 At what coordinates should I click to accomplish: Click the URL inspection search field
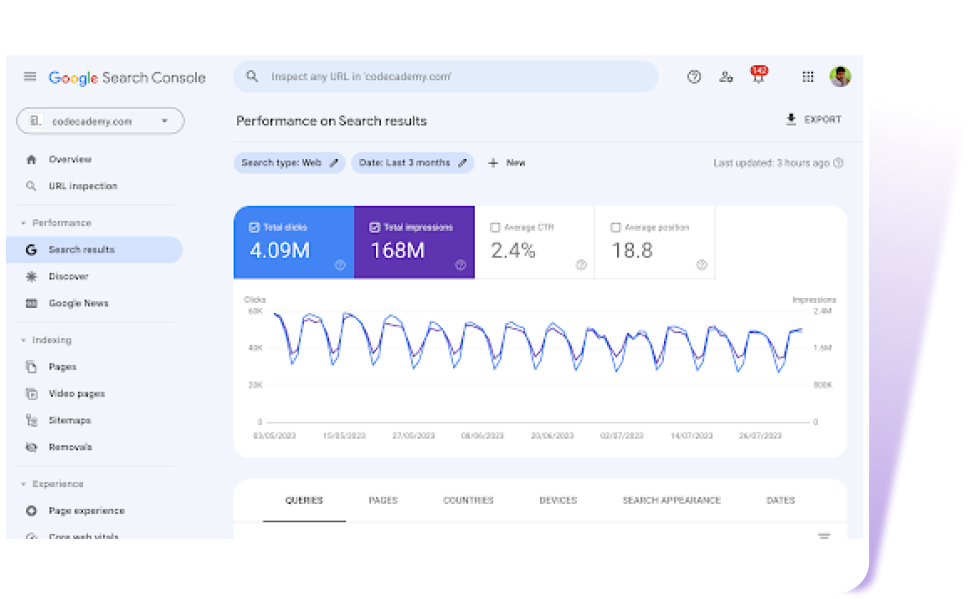point(445,77)
